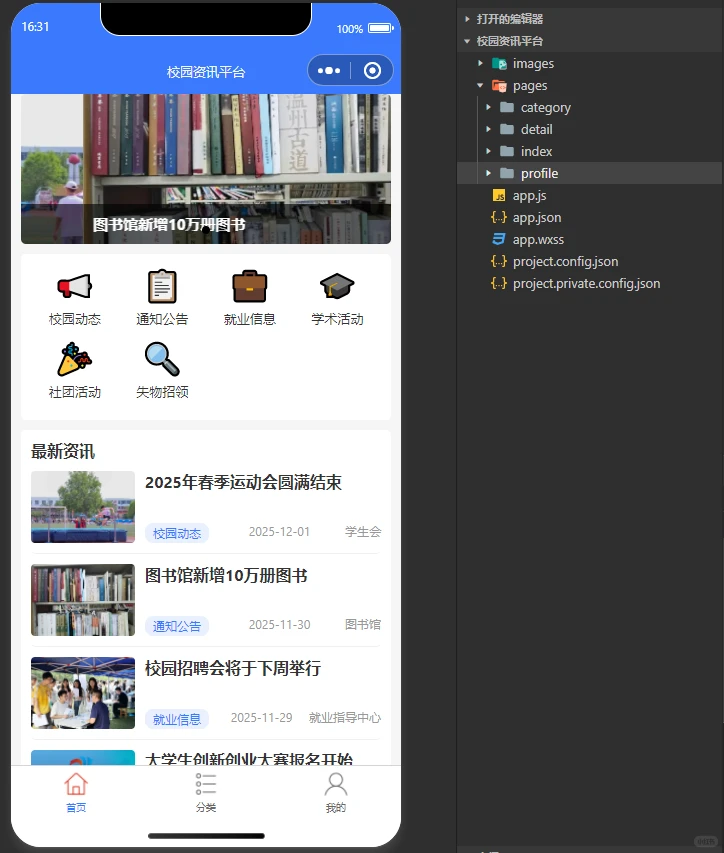This screenshot has width=724, height=853.
Task: Switch to the 首页 home tab
Action: (76, 793)
